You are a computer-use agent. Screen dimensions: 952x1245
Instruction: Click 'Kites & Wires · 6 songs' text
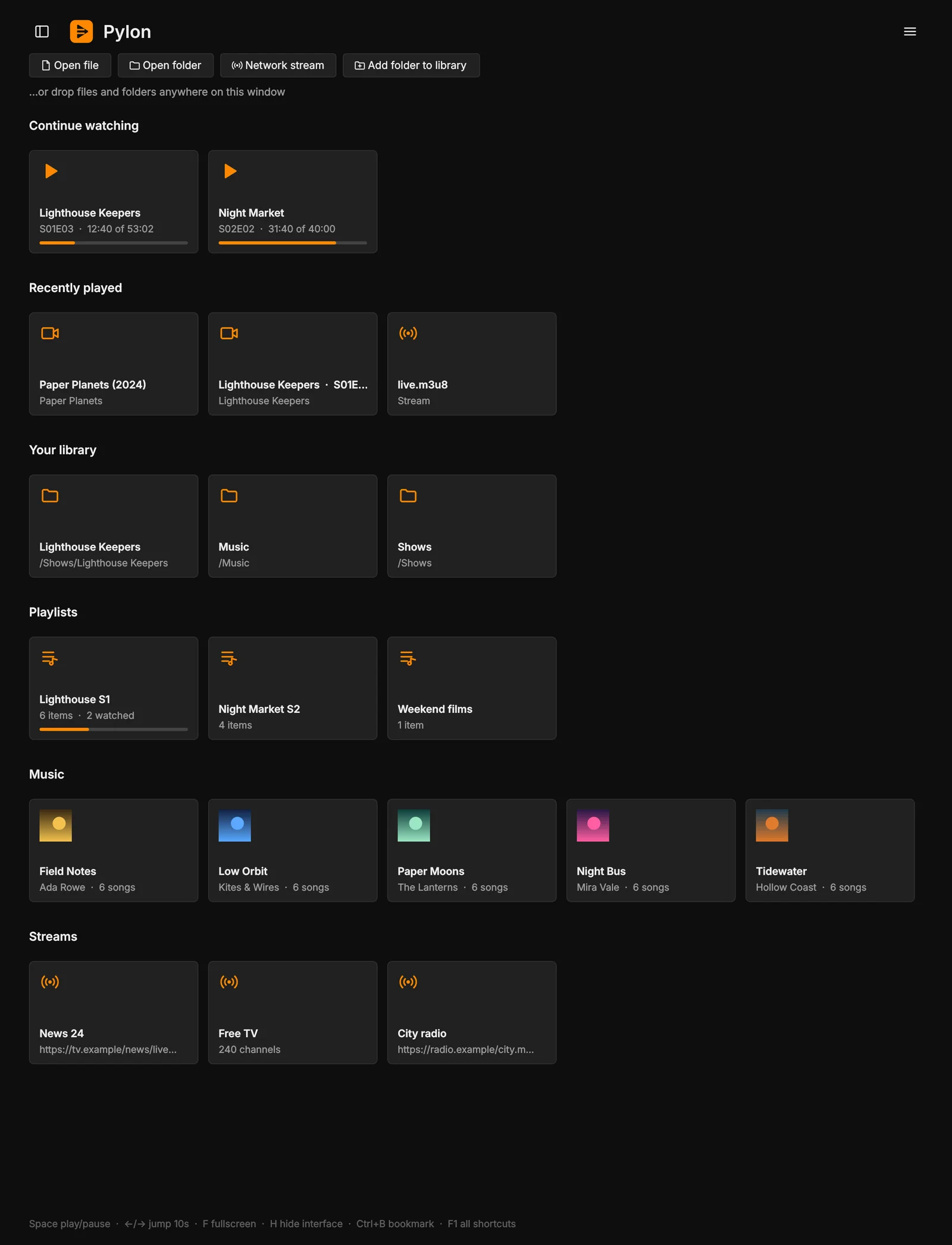[274, 887]
